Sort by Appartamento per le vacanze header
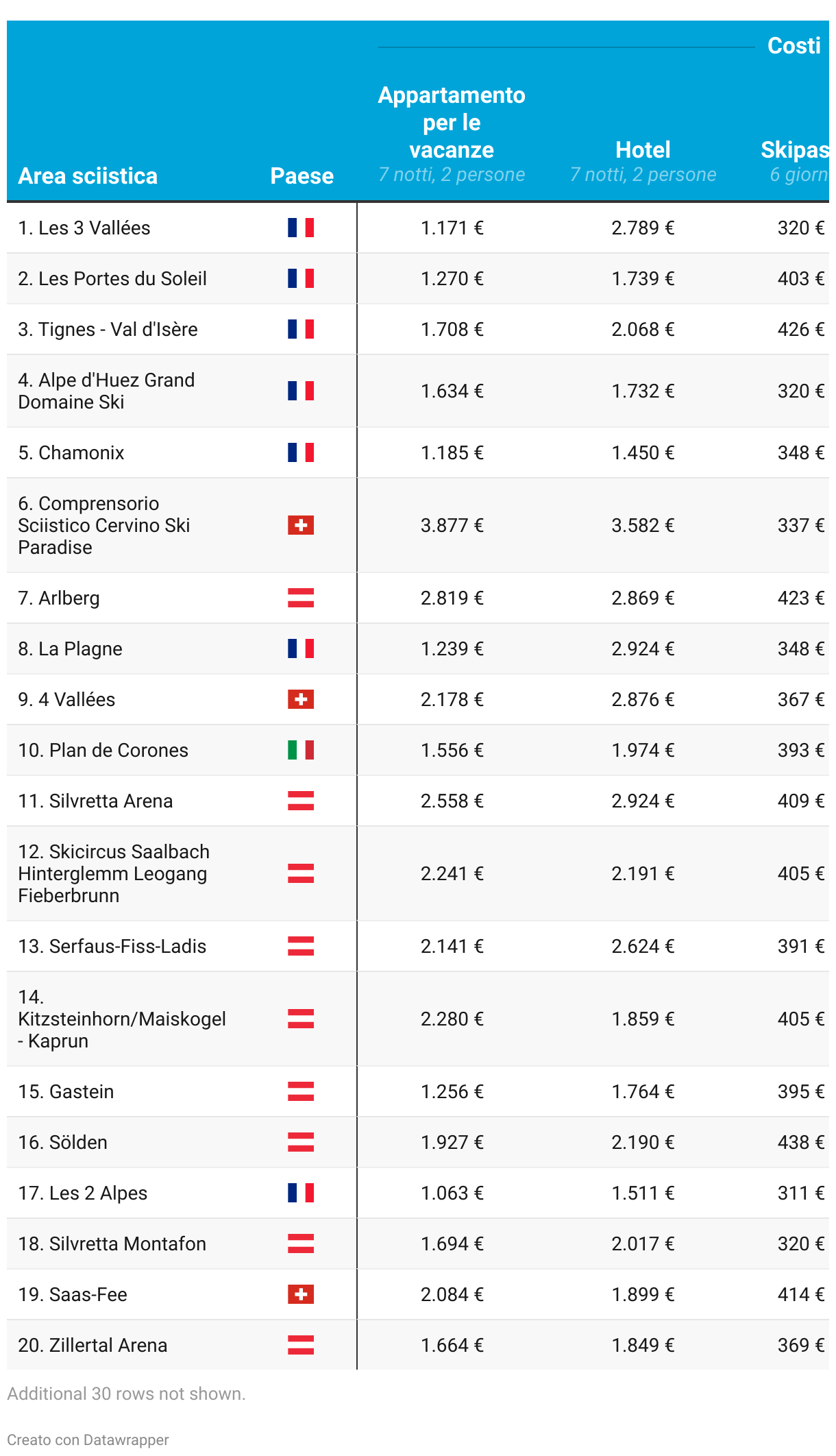Image resolution: width=836 pixels, height=1456 pixels. [x=452, y=122]
